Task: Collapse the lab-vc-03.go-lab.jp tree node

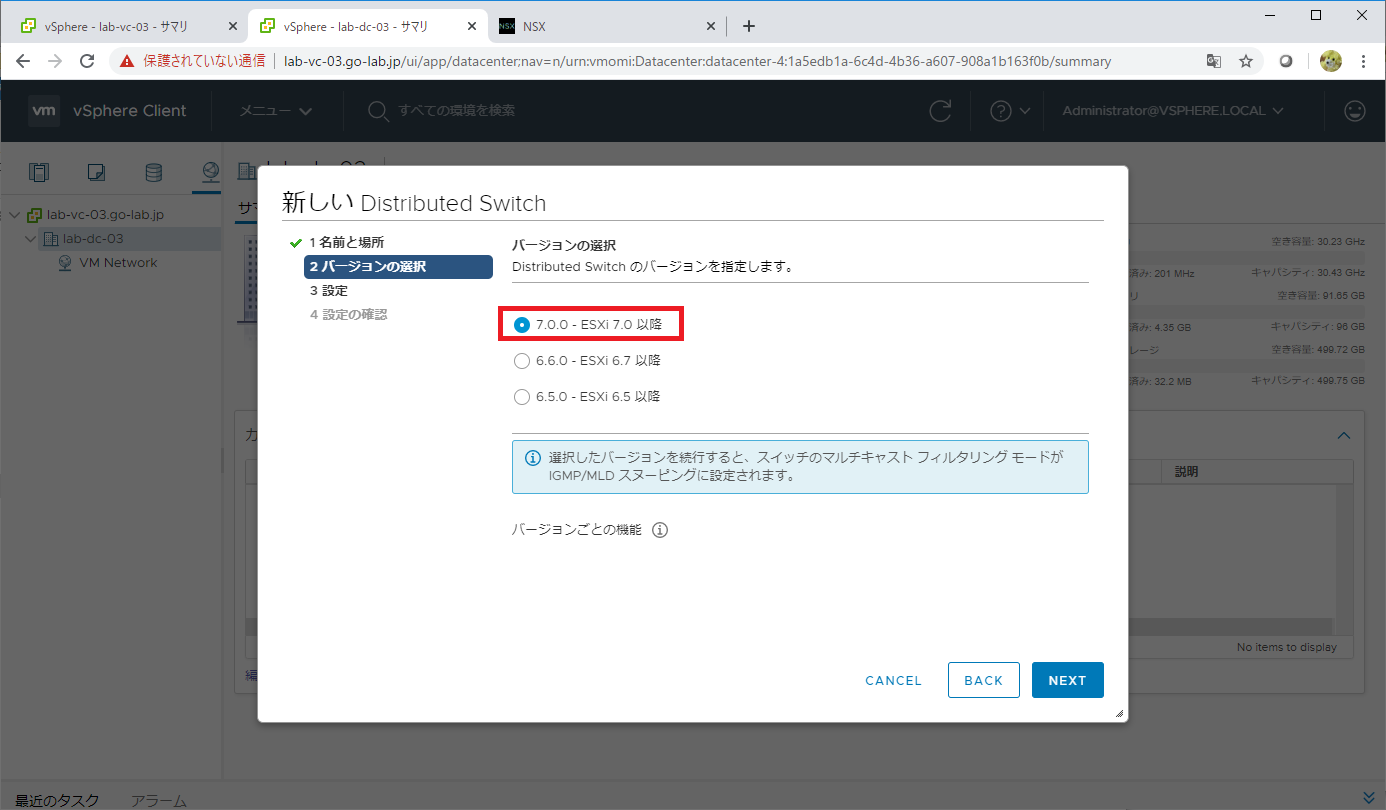Action: 14,215
